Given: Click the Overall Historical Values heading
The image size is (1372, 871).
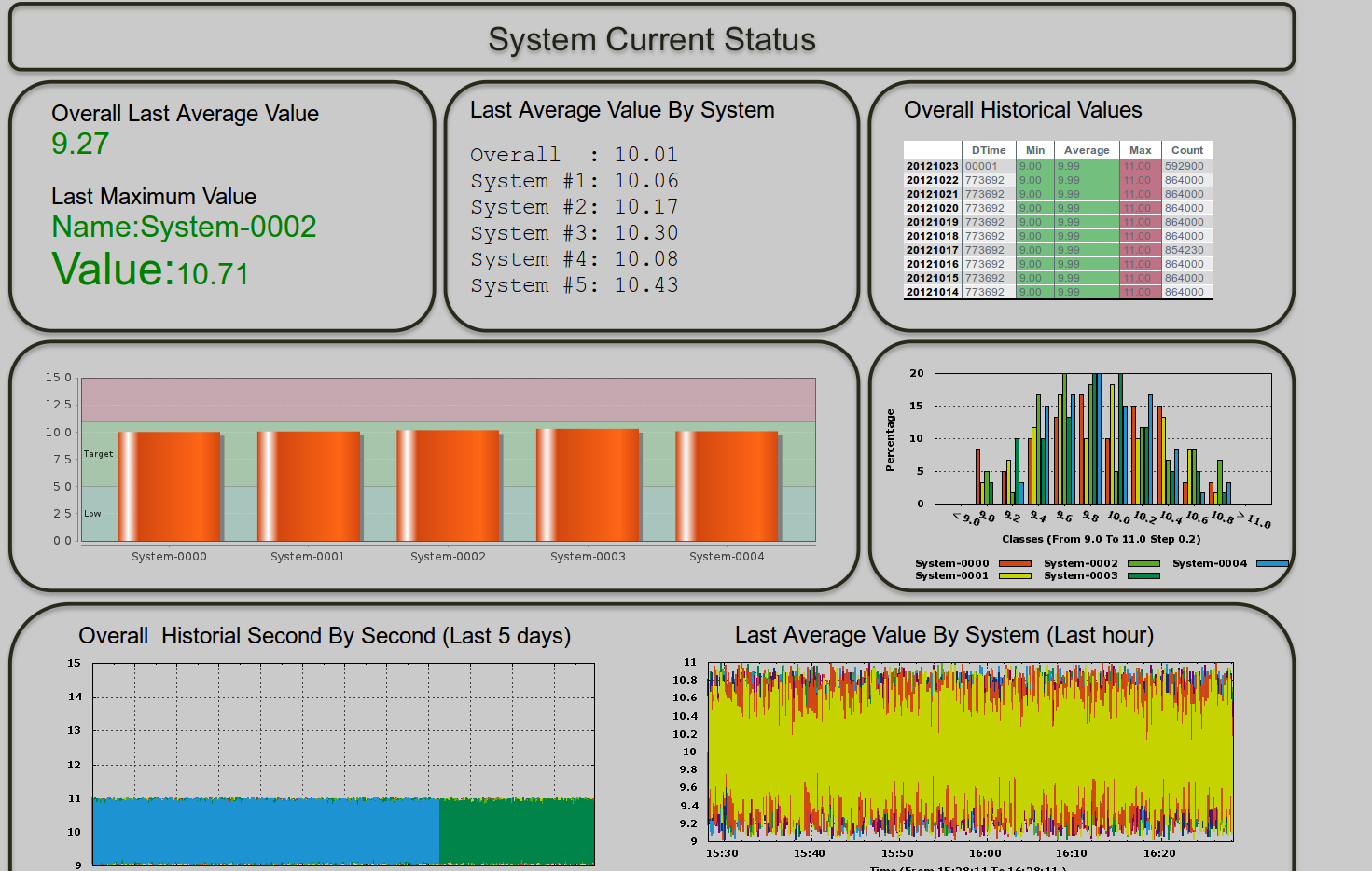Looking at the screenshot, I should 1022,110.
